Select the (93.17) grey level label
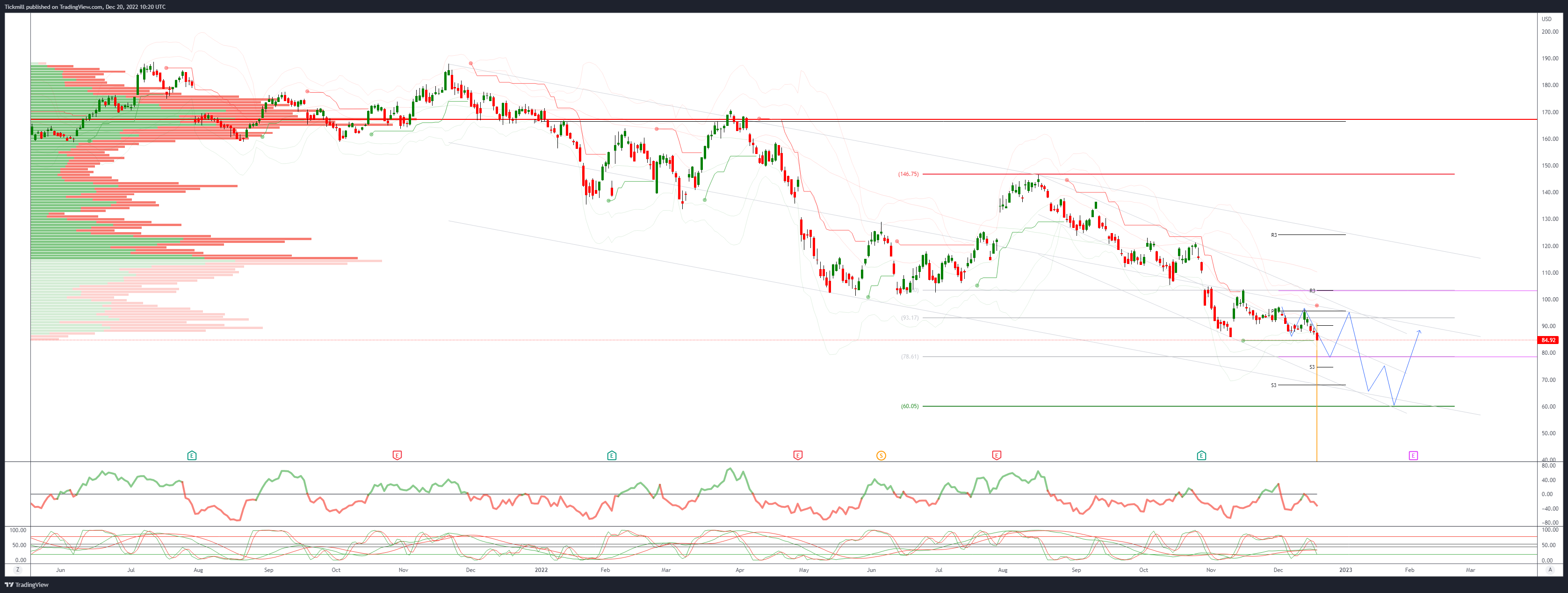Viewport: 1568px width, 593px height. [910, 318]
